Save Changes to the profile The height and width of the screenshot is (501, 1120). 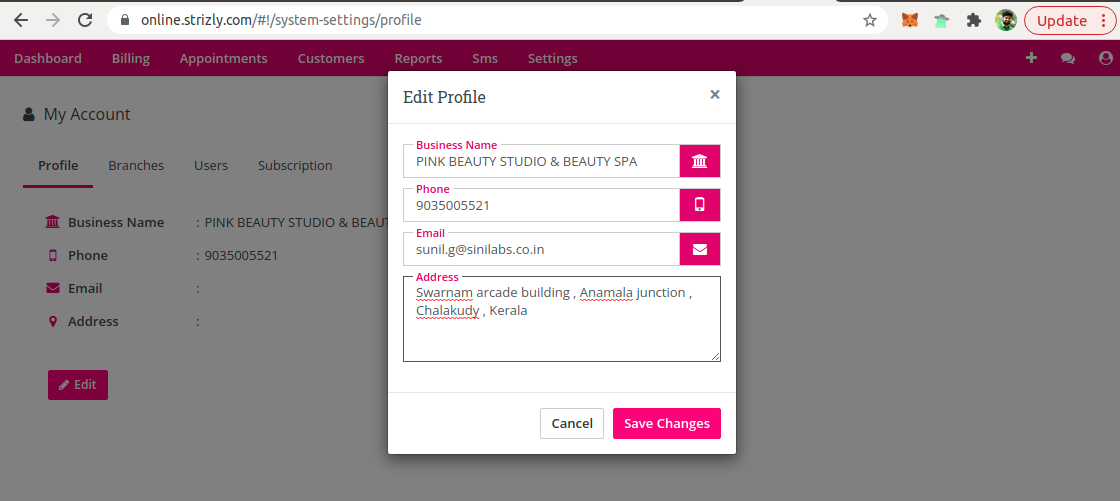coord(666,423)
